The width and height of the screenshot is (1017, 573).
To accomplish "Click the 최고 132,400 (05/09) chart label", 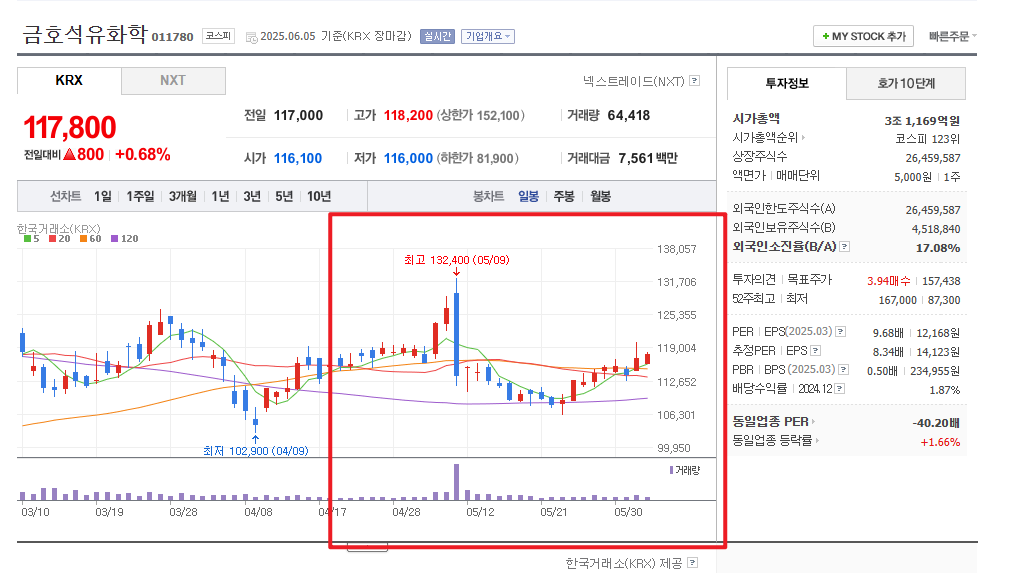I will point(457,260).
